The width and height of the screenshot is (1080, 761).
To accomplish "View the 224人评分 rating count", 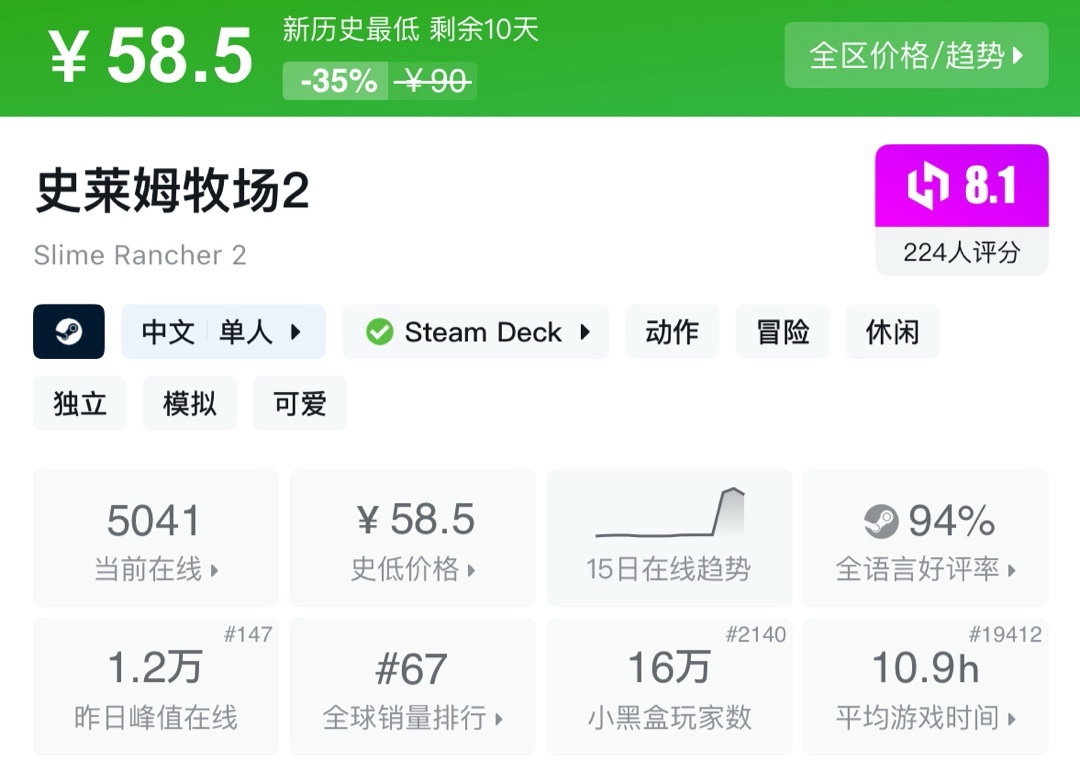I will pyautogui.click(x=961, y=252).
